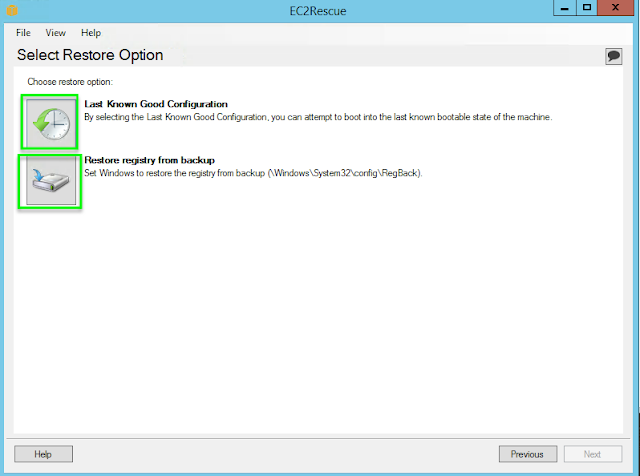Click the Help button at bottom left
Screen dimensions: 640x476
click(43, 454)
